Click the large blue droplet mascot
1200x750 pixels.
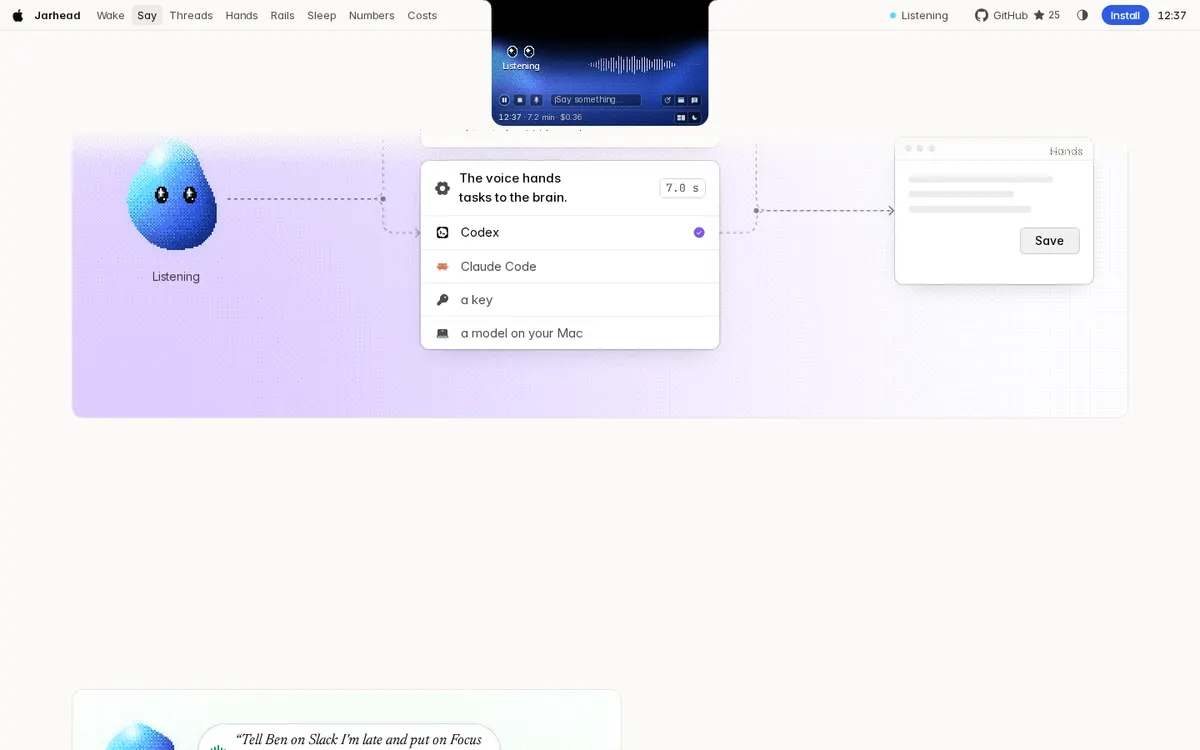(172, 195)
